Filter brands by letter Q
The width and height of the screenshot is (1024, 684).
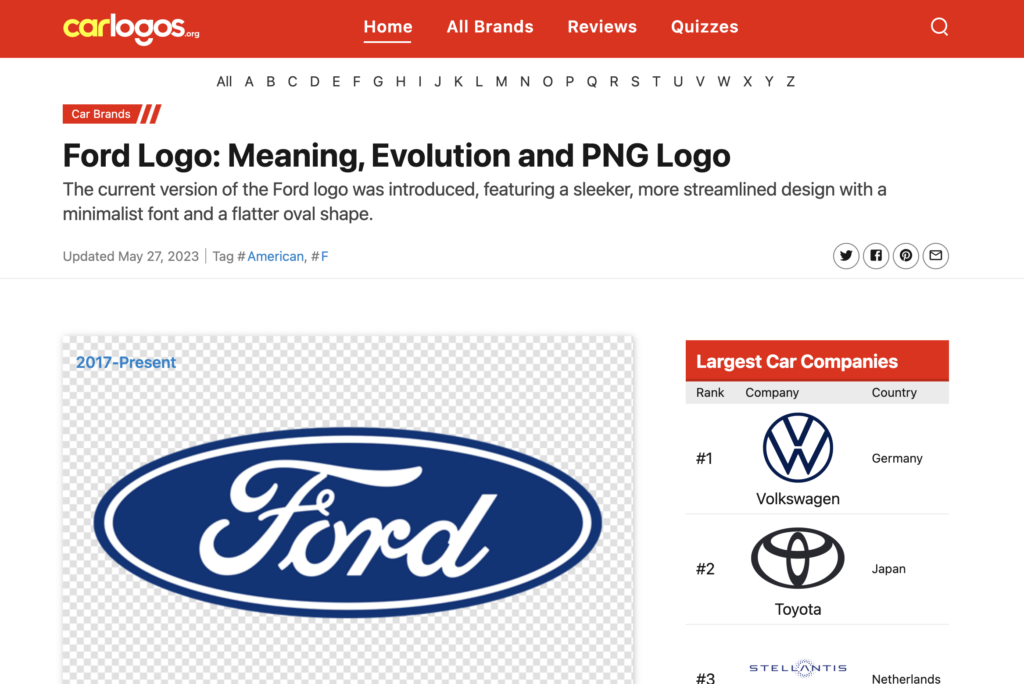(592, 82)
